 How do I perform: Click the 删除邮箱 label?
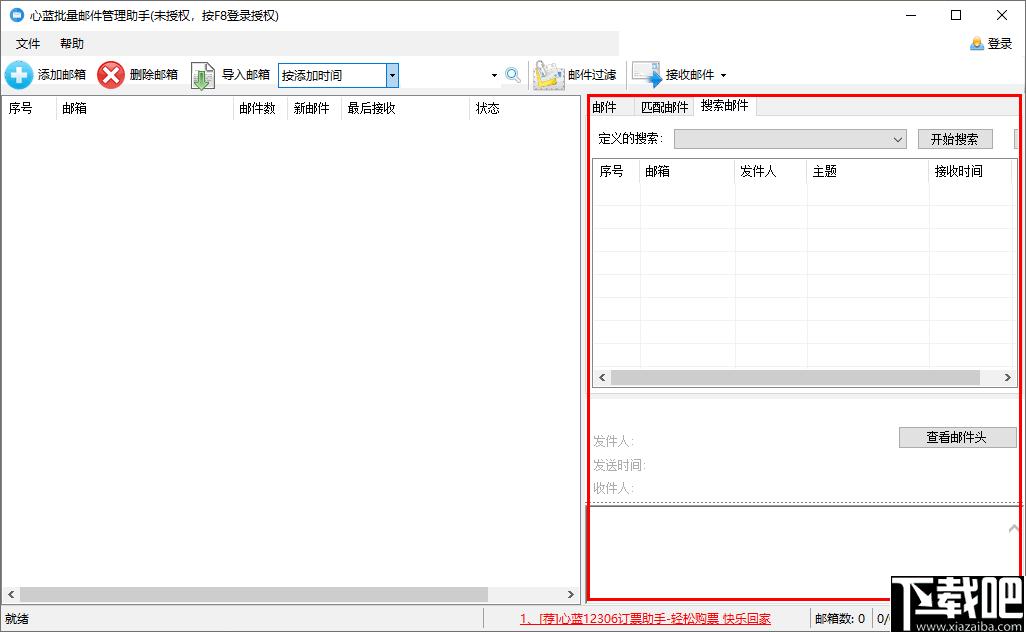point(154,75)
